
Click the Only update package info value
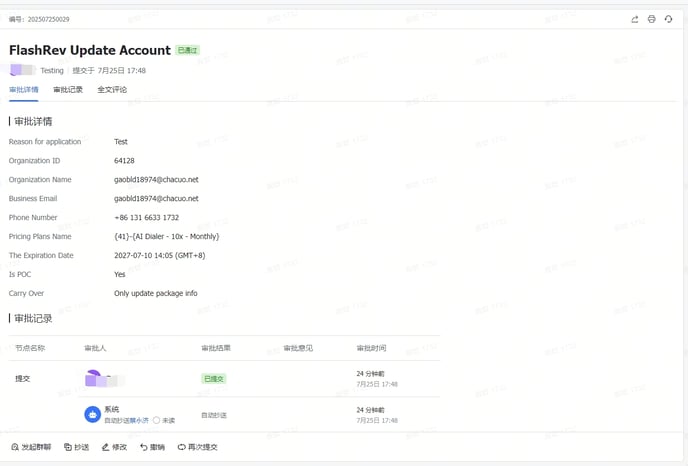tap(156, 293)
